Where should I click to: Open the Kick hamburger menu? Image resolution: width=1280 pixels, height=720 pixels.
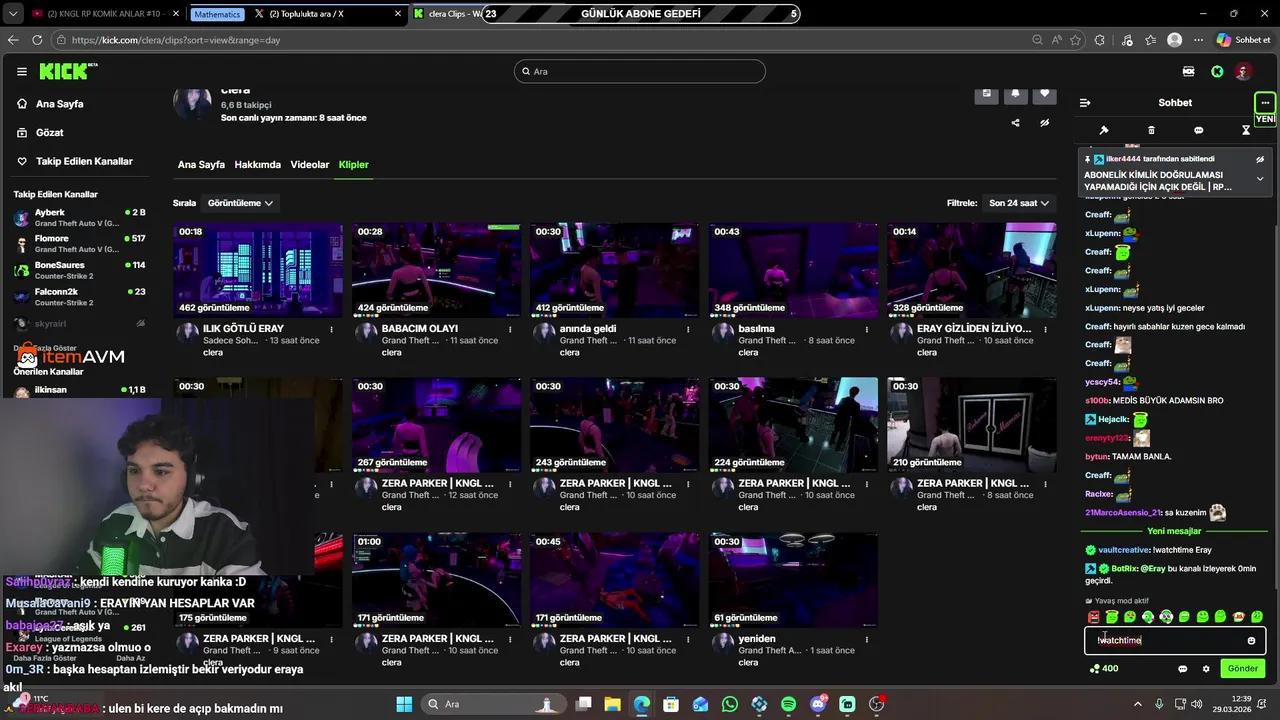(21, 72)
